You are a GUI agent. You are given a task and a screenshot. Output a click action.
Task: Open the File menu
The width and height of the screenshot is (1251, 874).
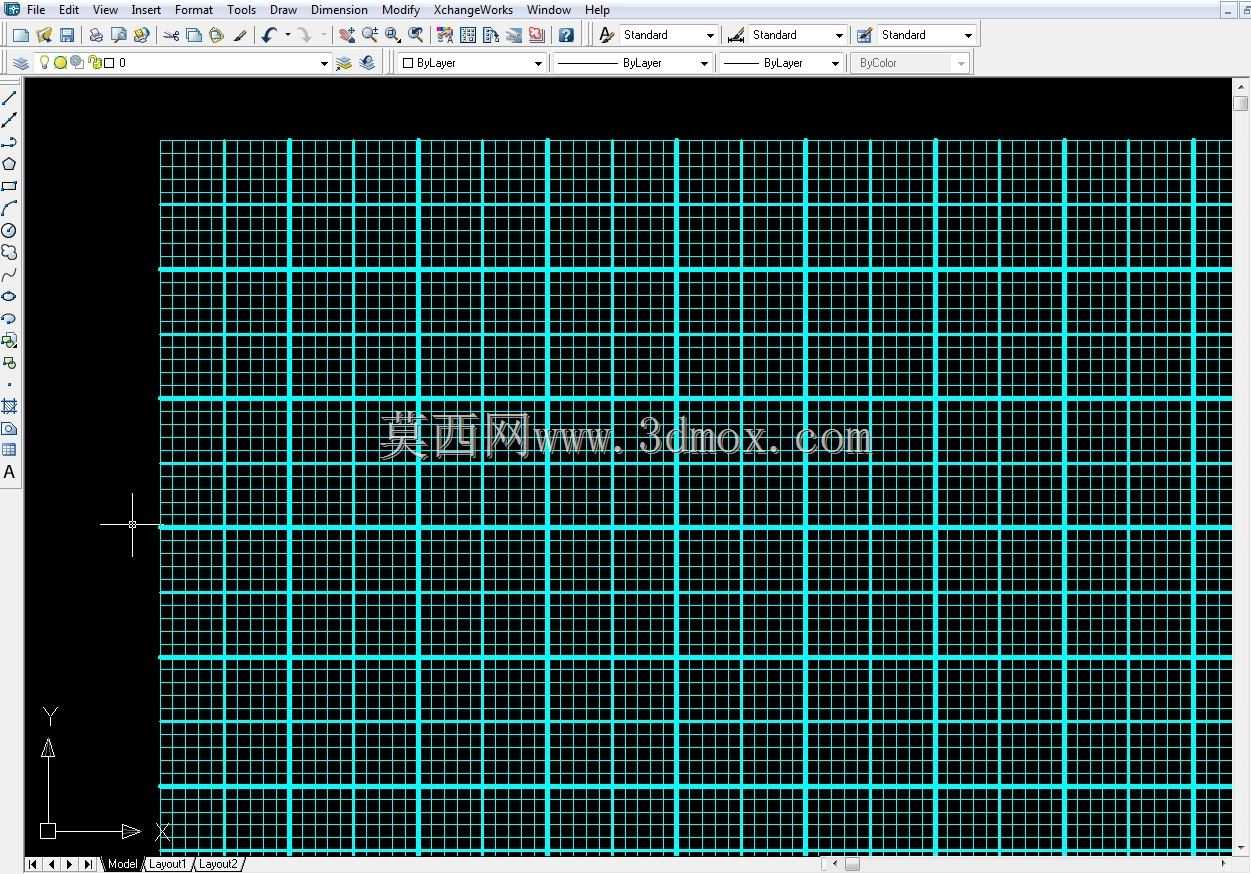pyautogui.click(x=36, y=10)
